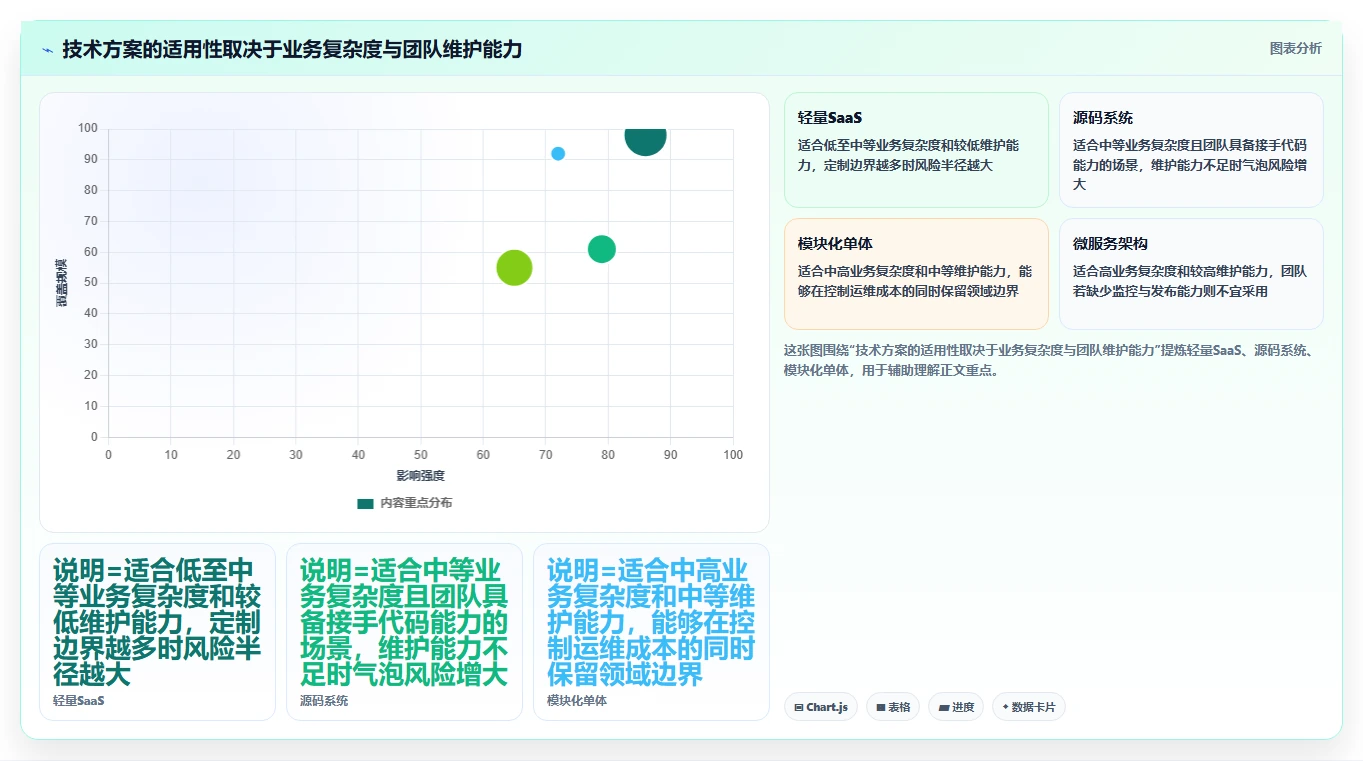
Task: Select the emerald green bubble near 79
Action: (601, 249)
